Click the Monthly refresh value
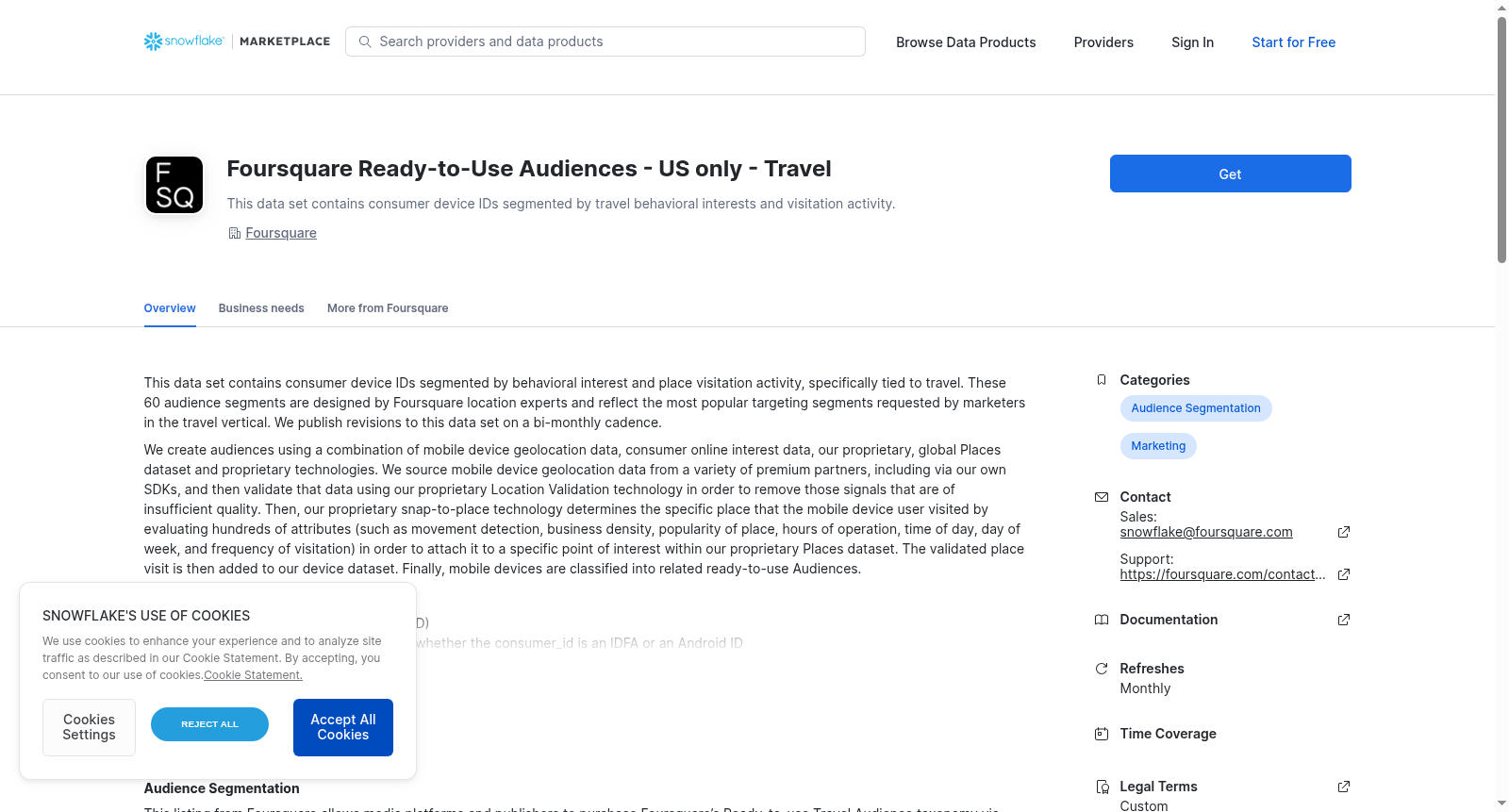Image resolution: width=1509 pixels, height=812 pixels. 1145,688
